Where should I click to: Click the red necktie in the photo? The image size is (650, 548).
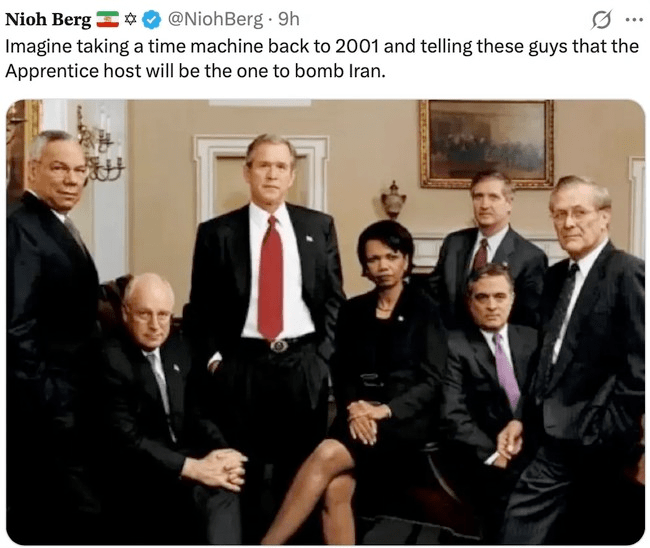270,278
